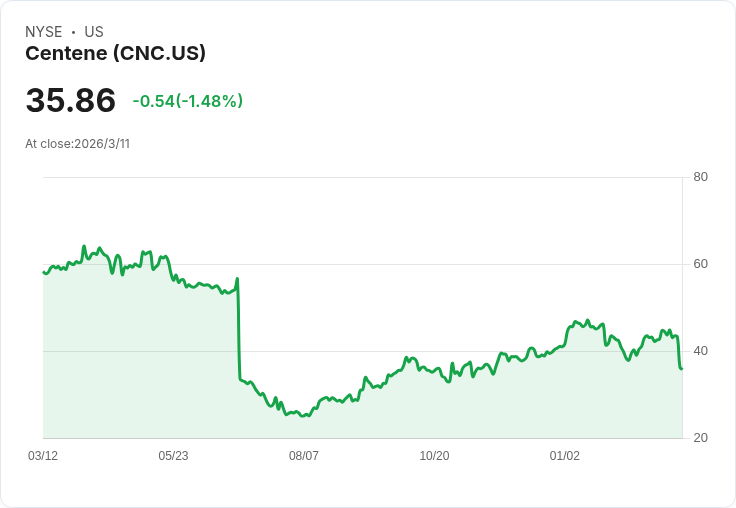Select the 03/12 date on x-axis
This screenshot has height=508, width=736.
pos(43,456)
